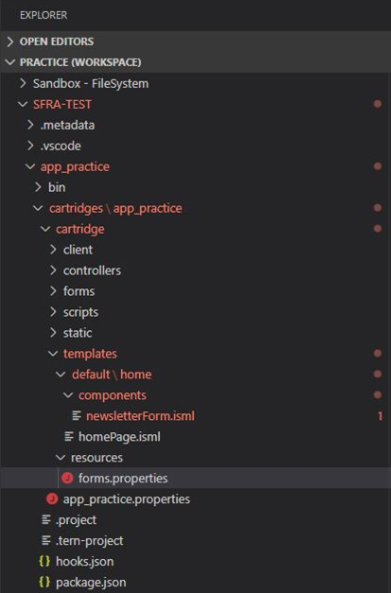
Task: Click the forms.properties red file icon
Action: tap(67, 478)
